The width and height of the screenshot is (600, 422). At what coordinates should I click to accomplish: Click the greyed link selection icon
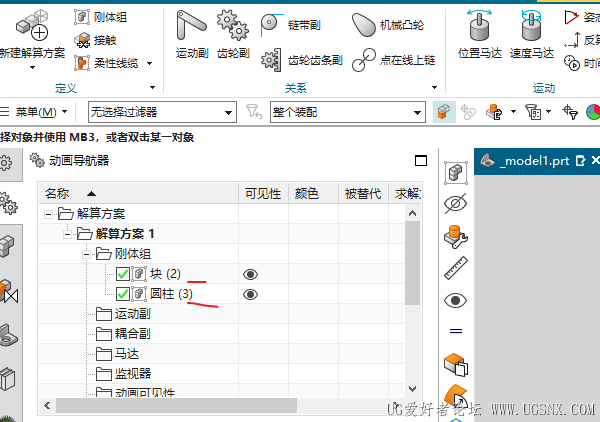[468, 112]
